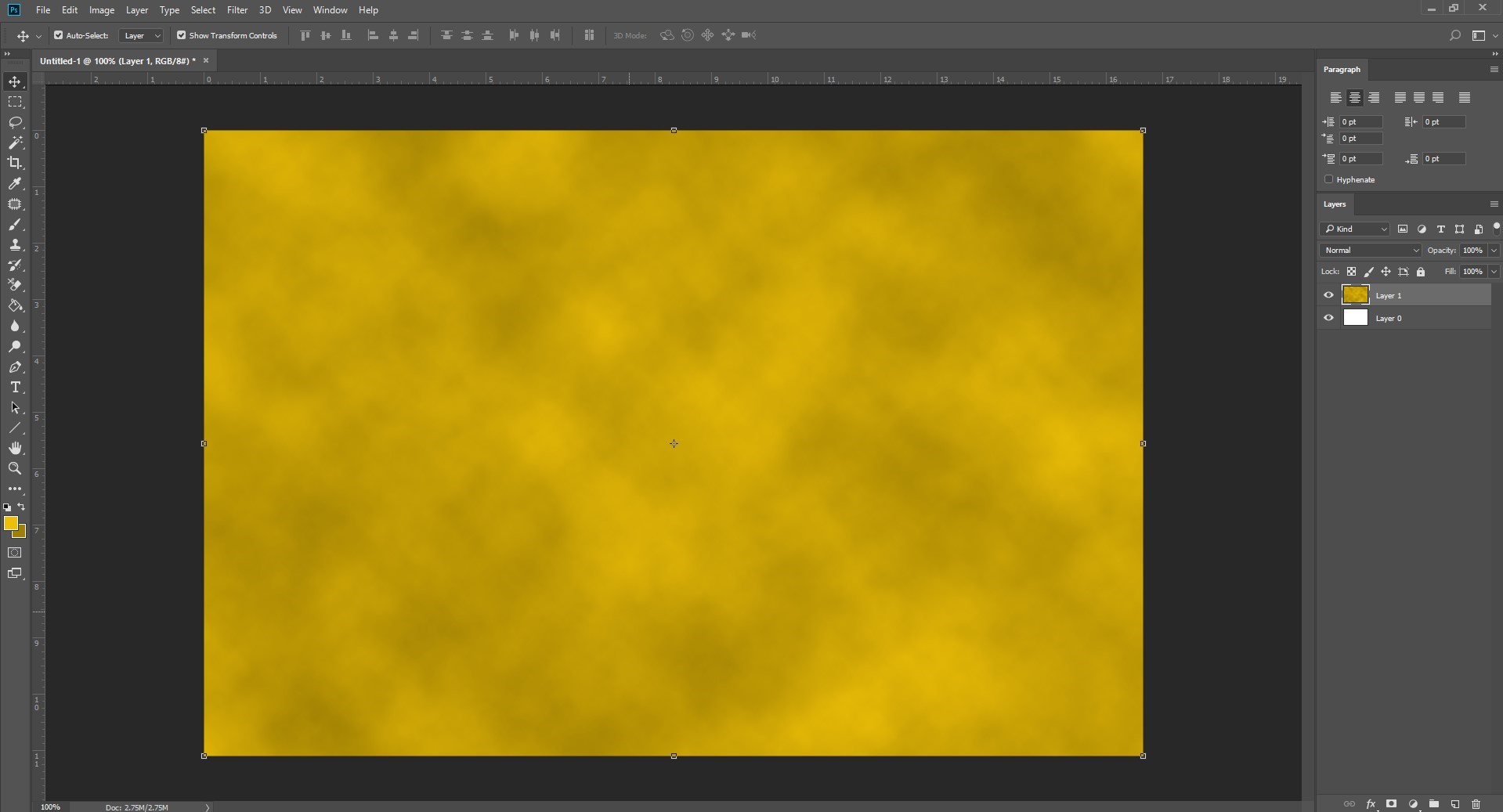Image resolution: width=1503 pixels, height=812 pixels.
Task: Activate the Crop tool
Action: click(15, 163)
